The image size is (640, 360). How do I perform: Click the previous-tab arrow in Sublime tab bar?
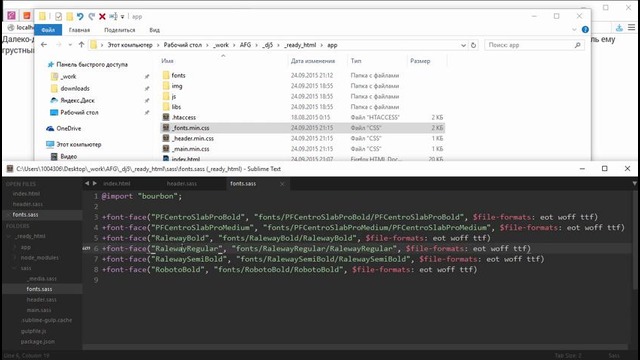pyautogui.click(x=87, y=184)
